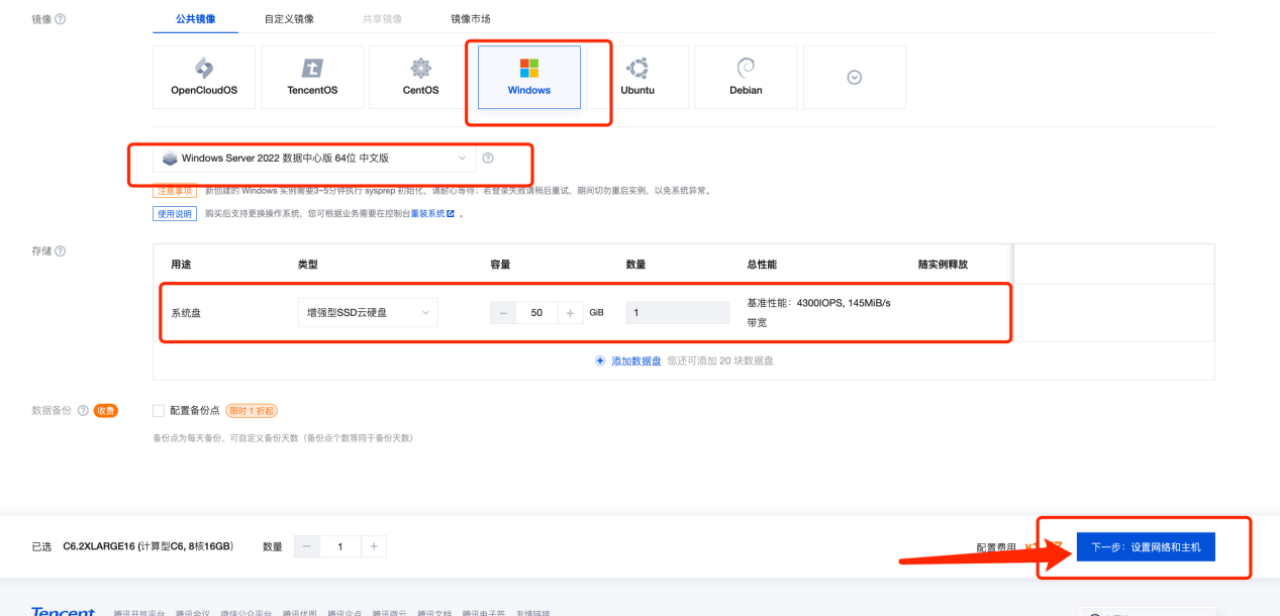Click selected C6.2XLARGE16 instance text
Screen dimensions: 1280x616
point(148,547)
